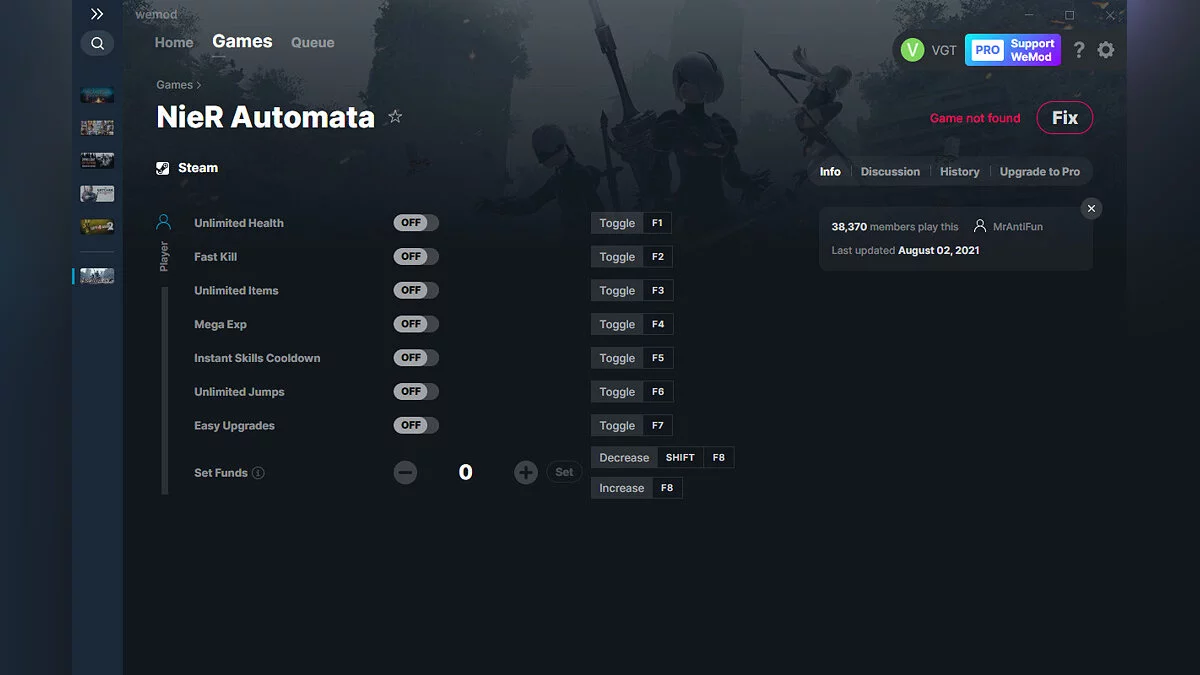
Task: Toggle Easy Upgrades switch
Action: 416,425
